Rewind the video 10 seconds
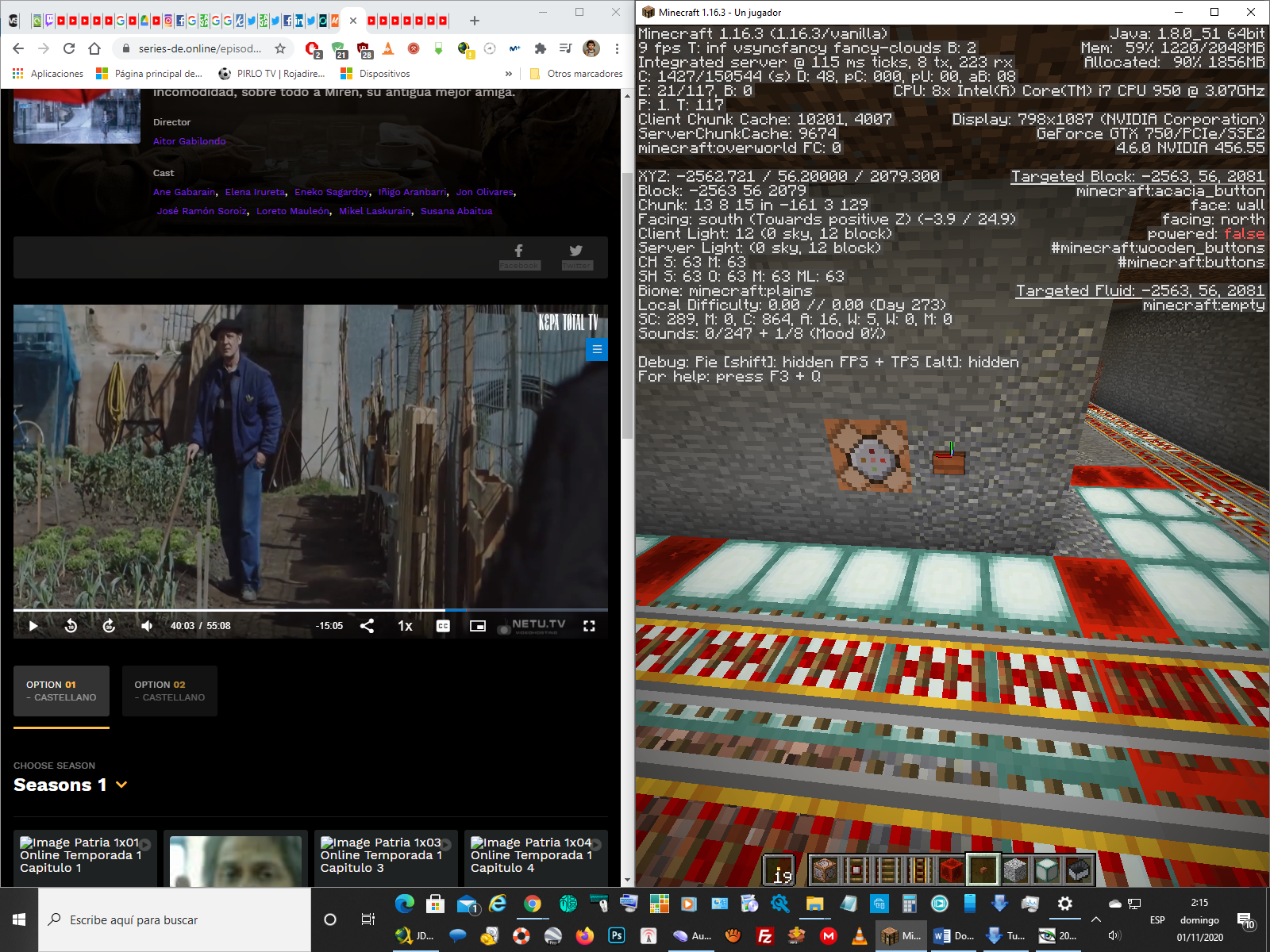Viewport: 1270px width, 952px height. (x=71, y=626)
